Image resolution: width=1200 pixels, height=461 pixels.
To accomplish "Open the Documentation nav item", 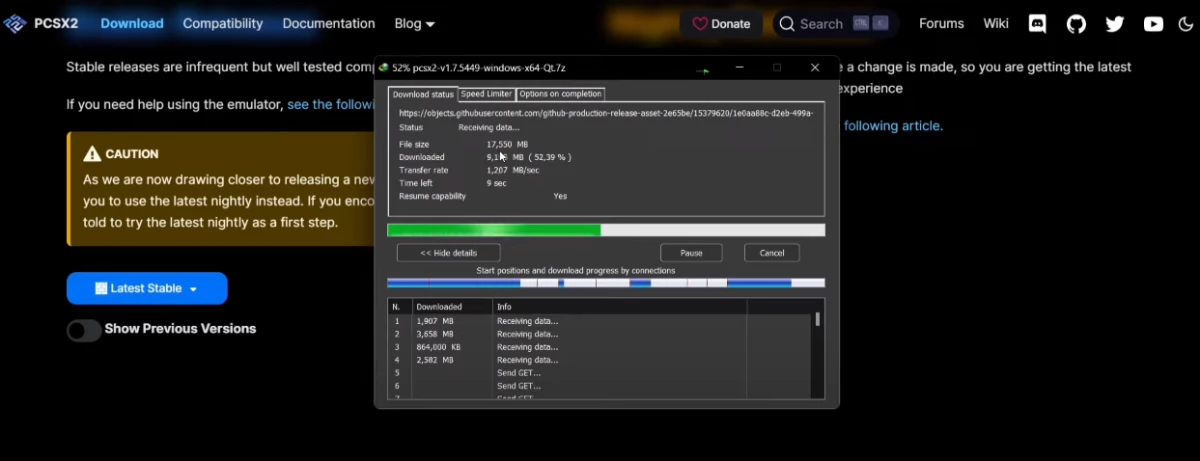I will [x=329, y=23].
